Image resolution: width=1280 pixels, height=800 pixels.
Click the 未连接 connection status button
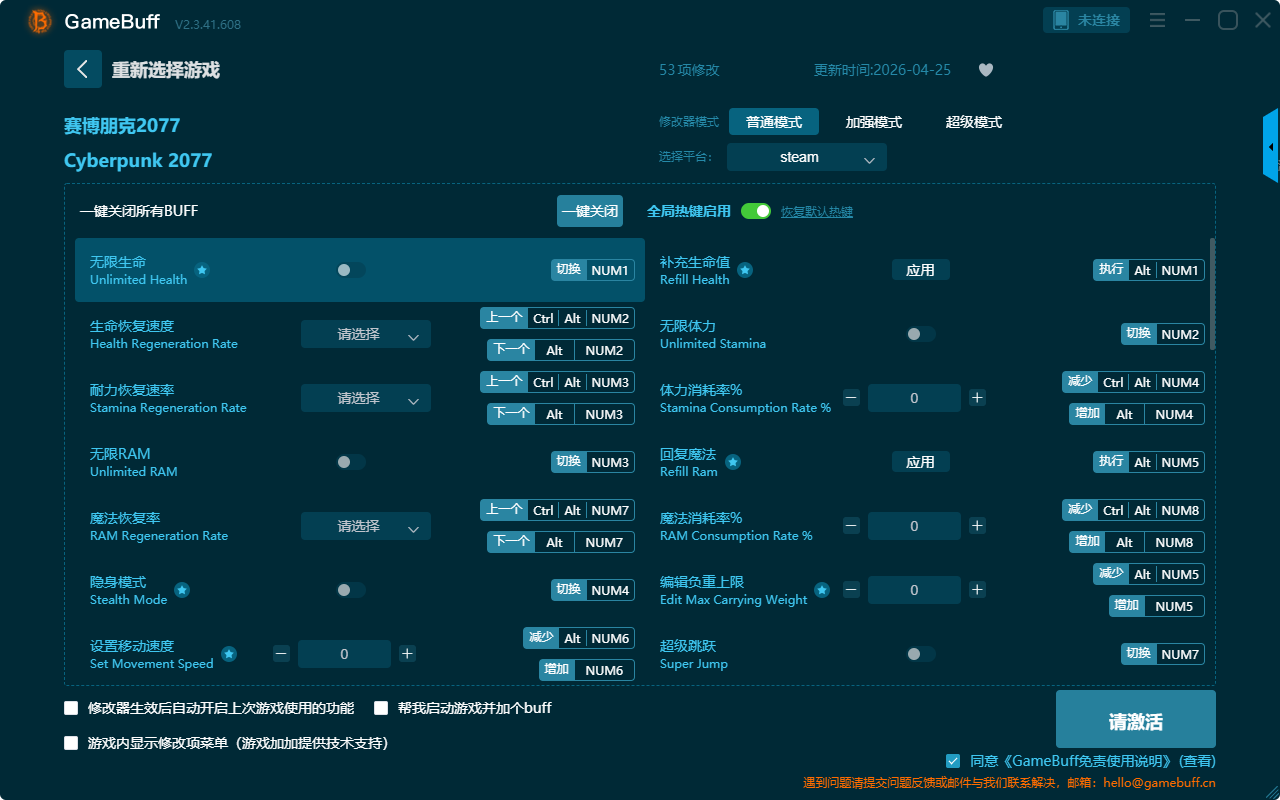point(1088,20)
